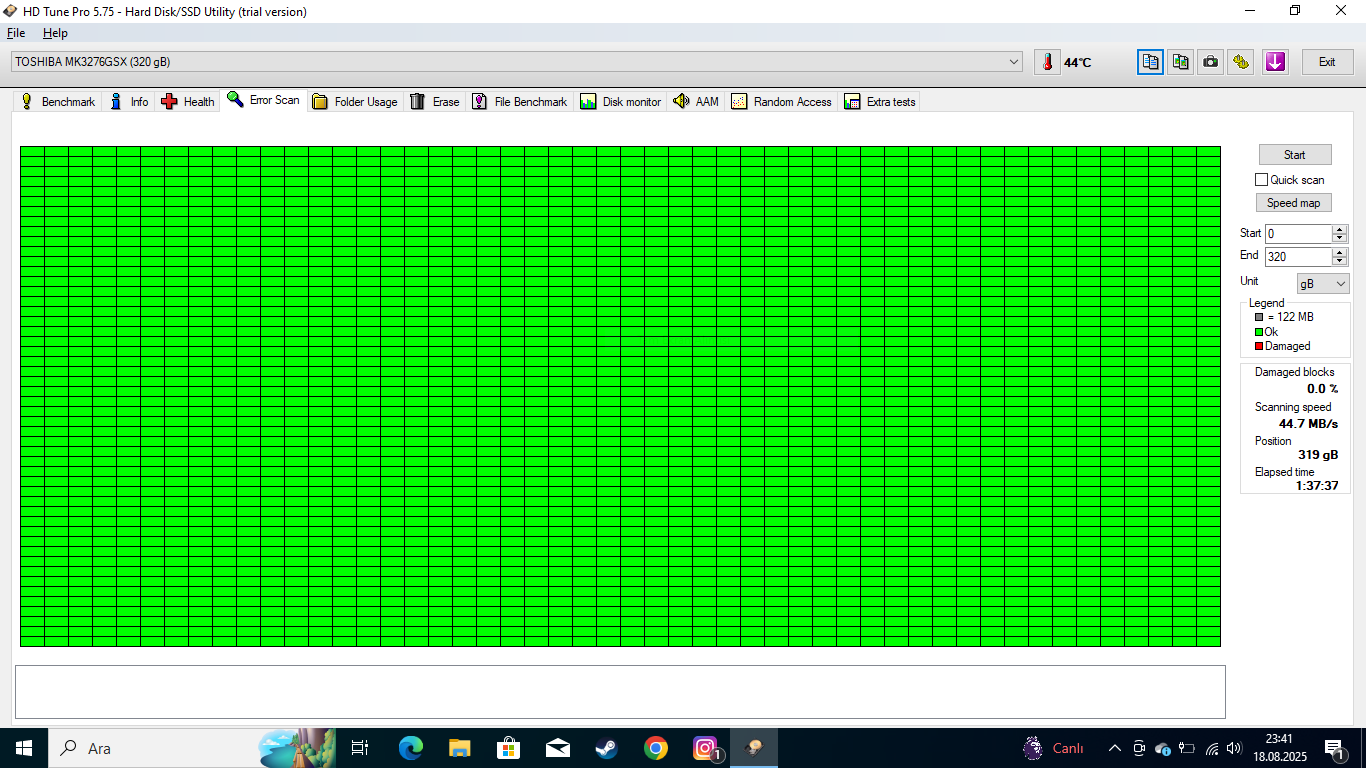Switch to the Info tab
Image resolution: width=1366 pixels, height=768 pixels.
tap(129, 102)
